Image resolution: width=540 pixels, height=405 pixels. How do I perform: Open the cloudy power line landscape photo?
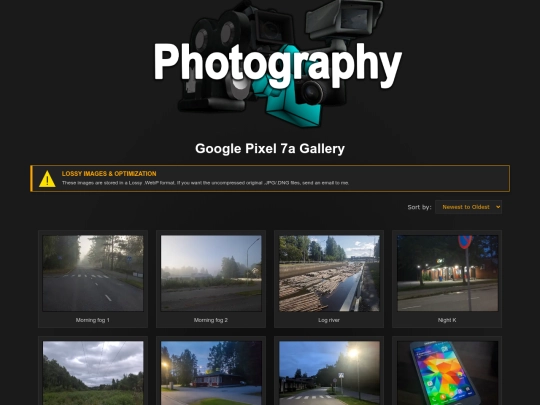click(93, 373)
